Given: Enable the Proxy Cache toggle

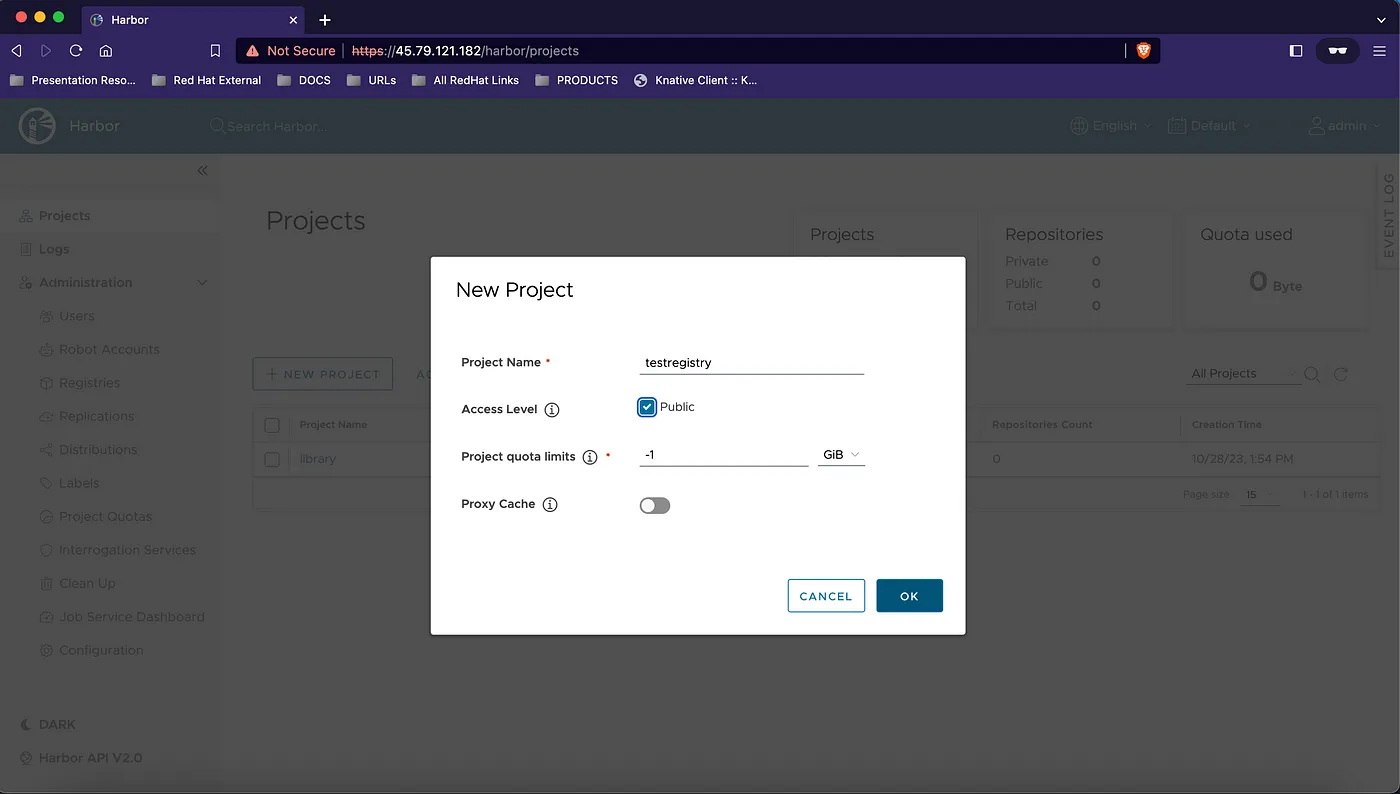Looking at the screenshot, I should point(655,505).
